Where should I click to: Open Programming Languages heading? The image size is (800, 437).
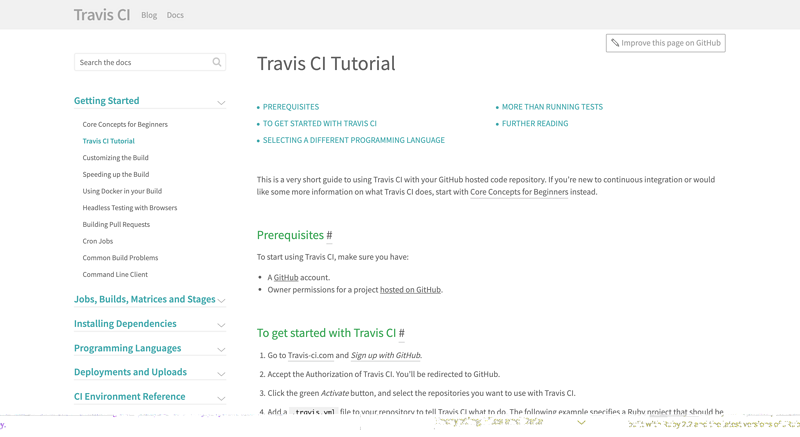[128, 348]
